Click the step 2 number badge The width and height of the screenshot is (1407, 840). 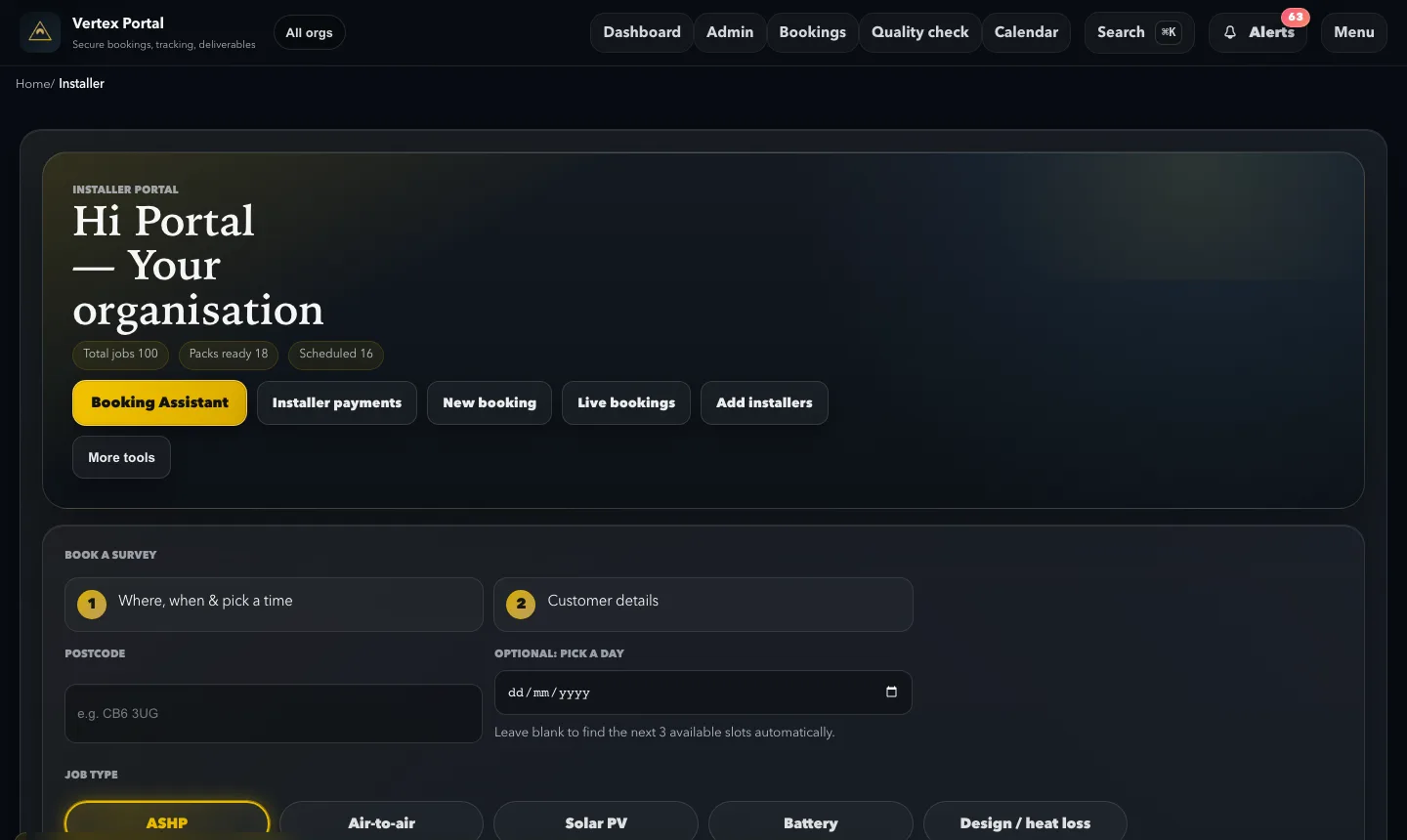521,604
